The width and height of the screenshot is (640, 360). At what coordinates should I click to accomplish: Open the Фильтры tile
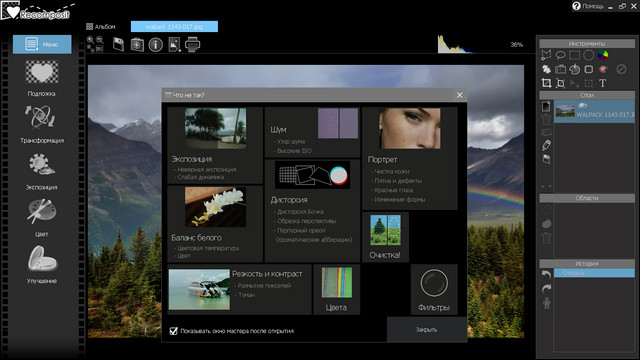434,289
